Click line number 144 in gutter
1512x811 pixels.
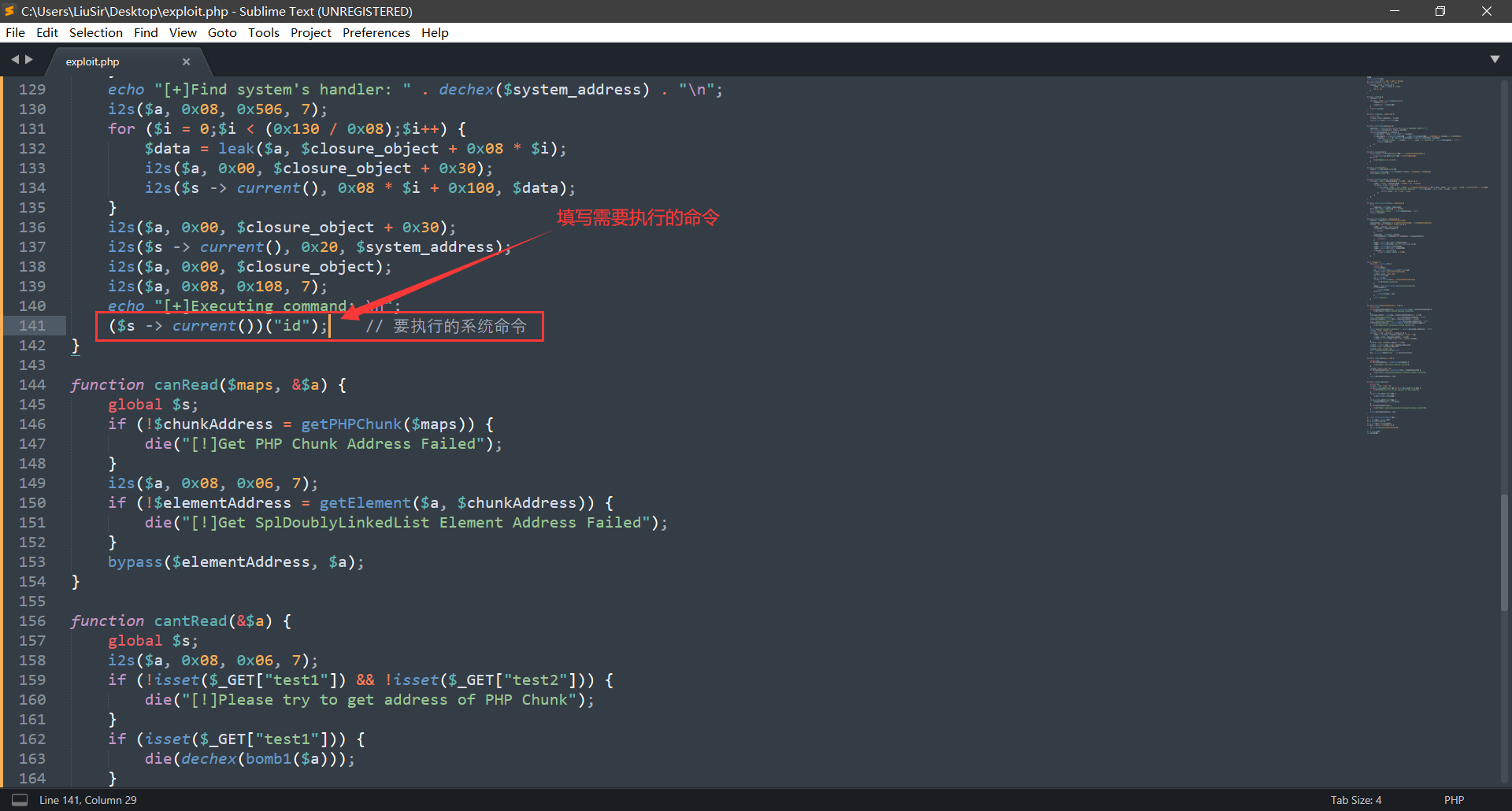[x=32, y=385]
